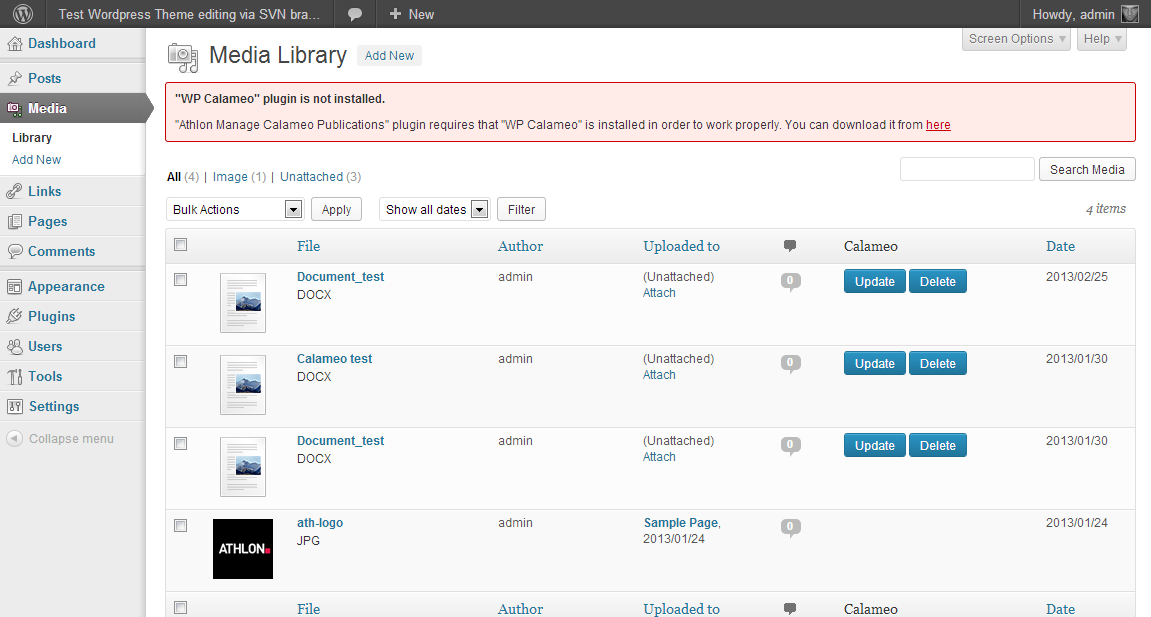Focus the Search Media text field
This screenshot has width=1151, height=617.
click(967, 170)
